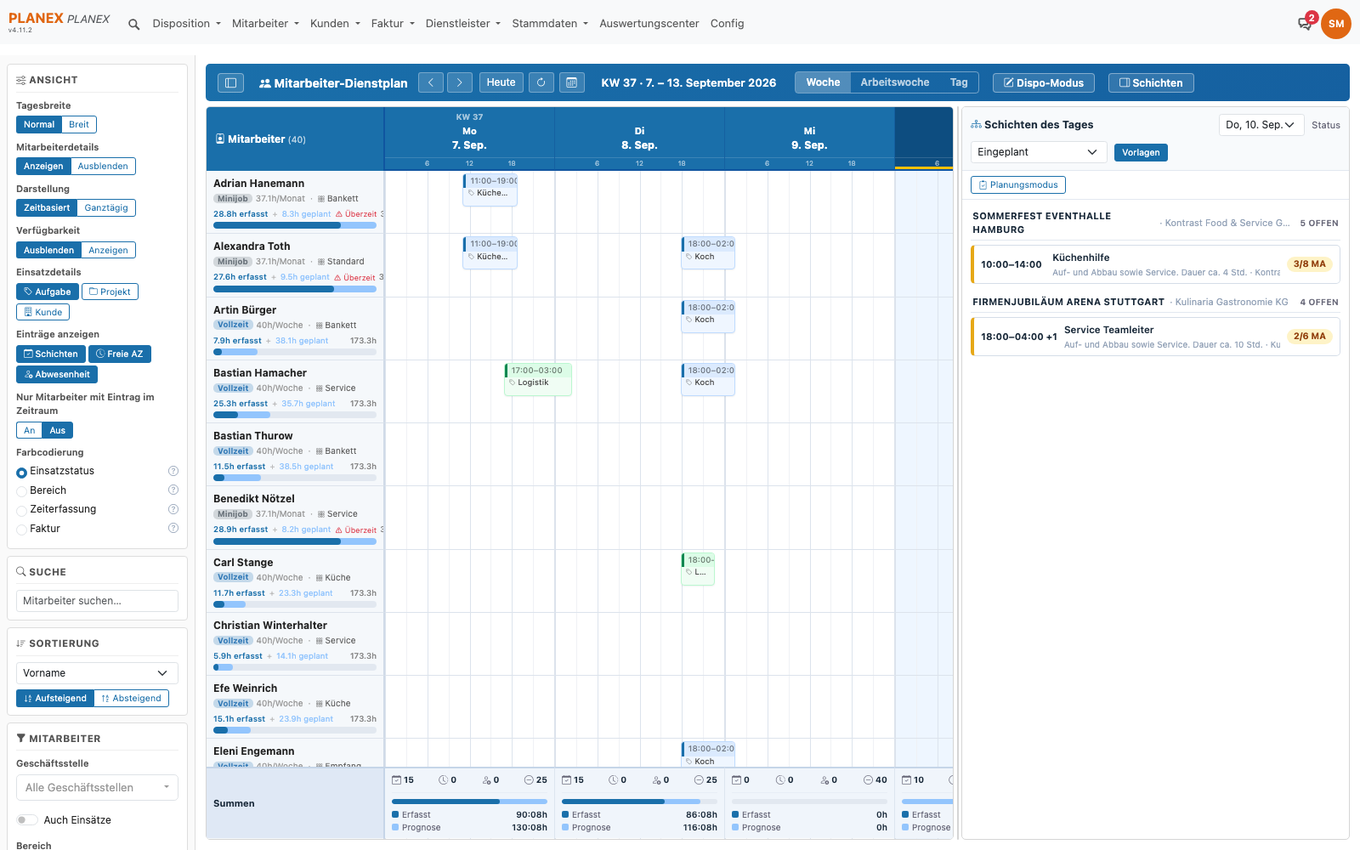Select the Bereich color coding radio
1360x850 pixels.
(x=22, y=491)
